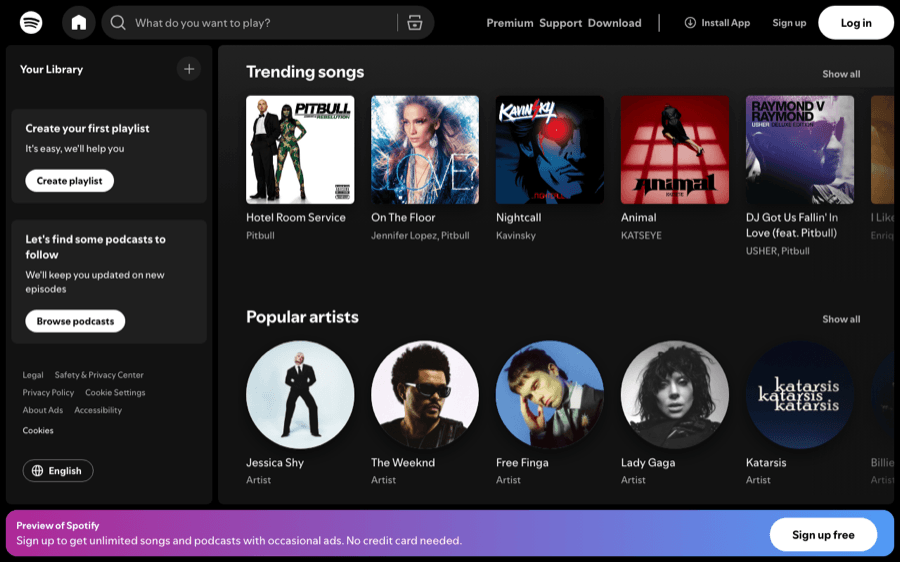900x562 pixels.
Task: Open the Legal footer link
Action: (33, 375)
